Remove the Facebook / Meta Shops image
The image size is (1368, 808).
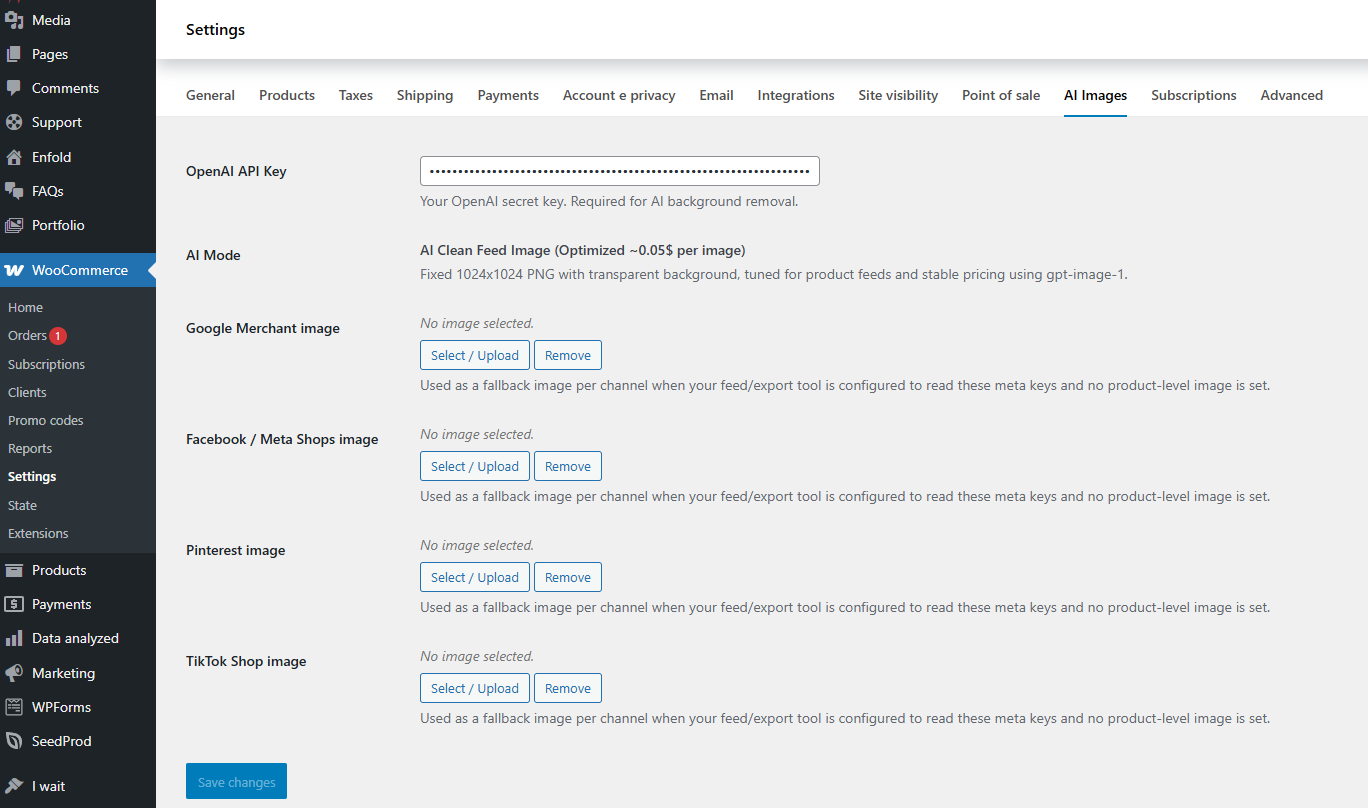[568, 466]
